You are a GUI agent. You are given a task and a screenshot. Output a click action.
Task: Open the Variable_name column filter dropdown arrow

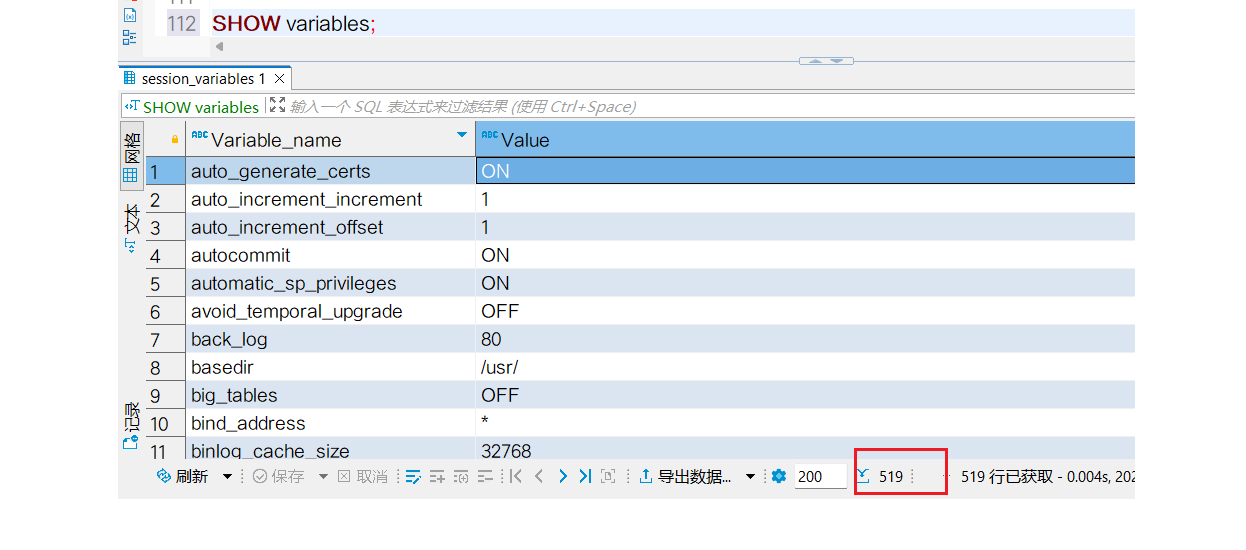462,135
